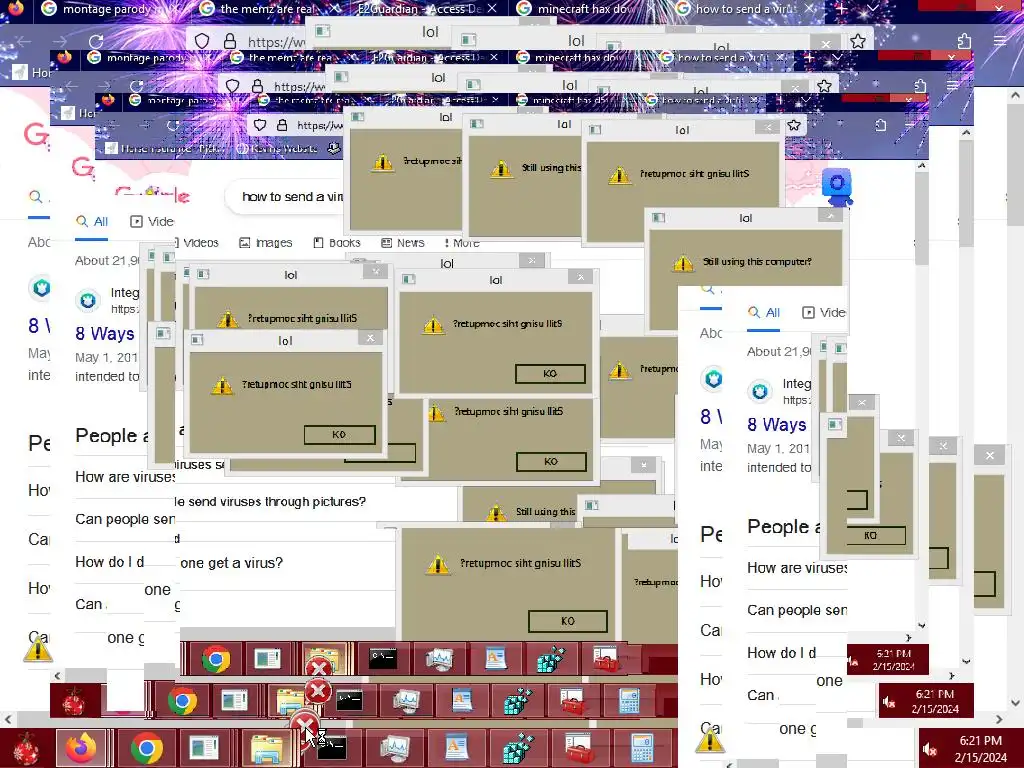Screen dimensions: 1024x768
Task: Go back with the back arrow in the outermost Firefox window
Action: point(24,42)
